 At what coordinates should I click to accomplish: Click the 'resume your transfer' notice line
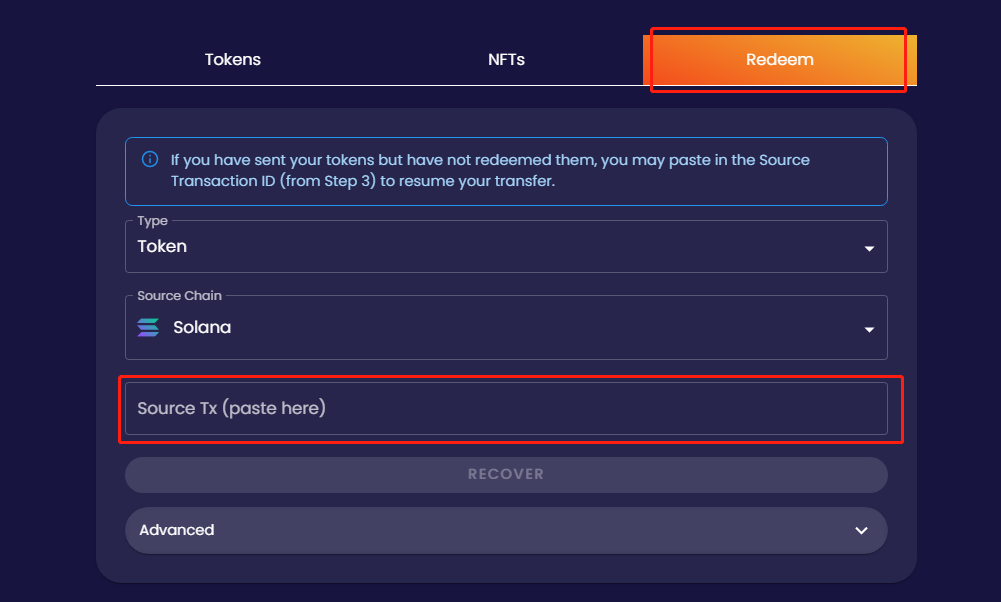(x=363, y=181)
